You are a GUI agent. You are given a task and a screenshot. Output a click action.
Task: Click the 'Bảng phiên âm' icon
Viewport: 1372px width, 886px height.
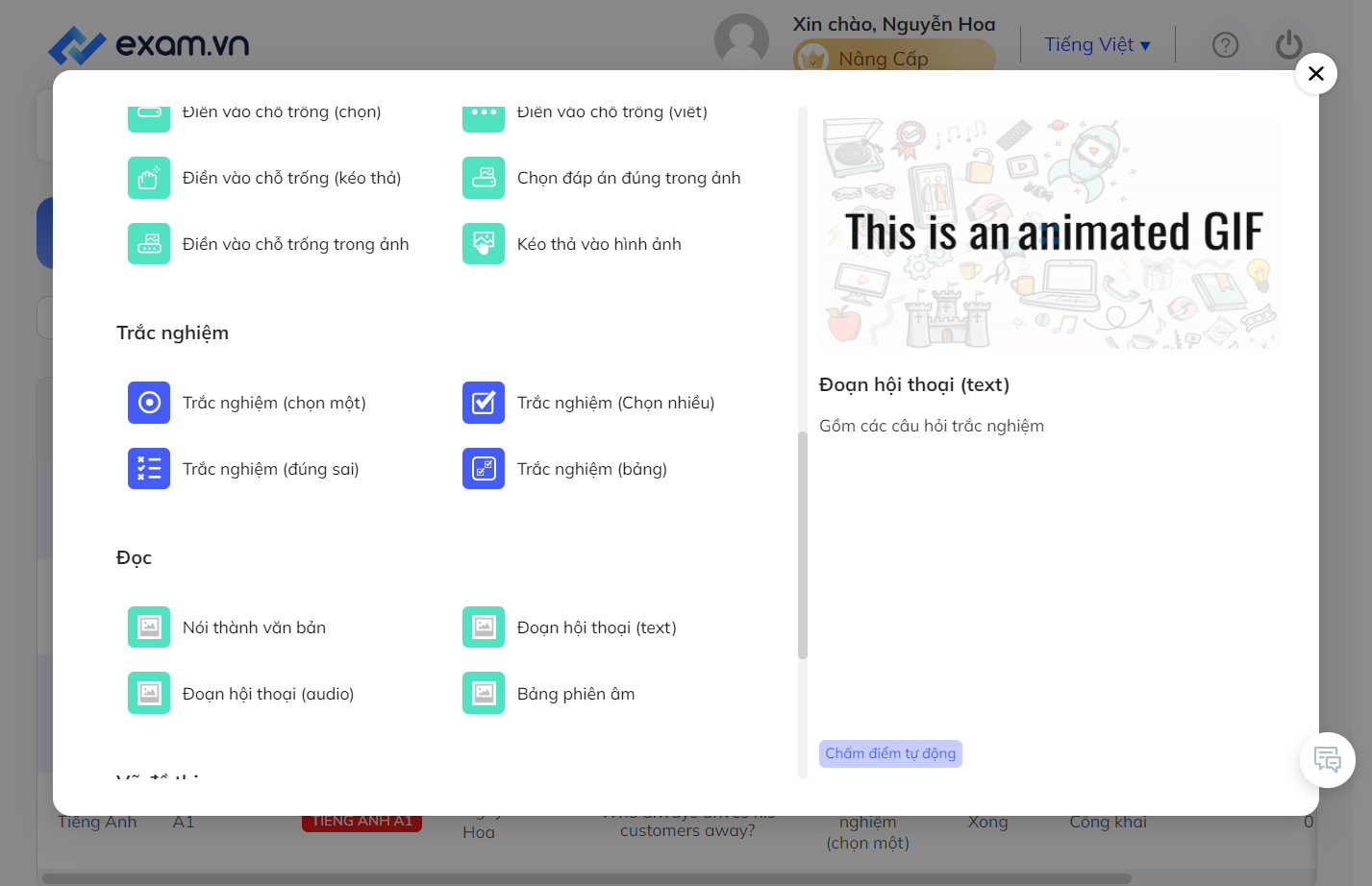(484, 694)
